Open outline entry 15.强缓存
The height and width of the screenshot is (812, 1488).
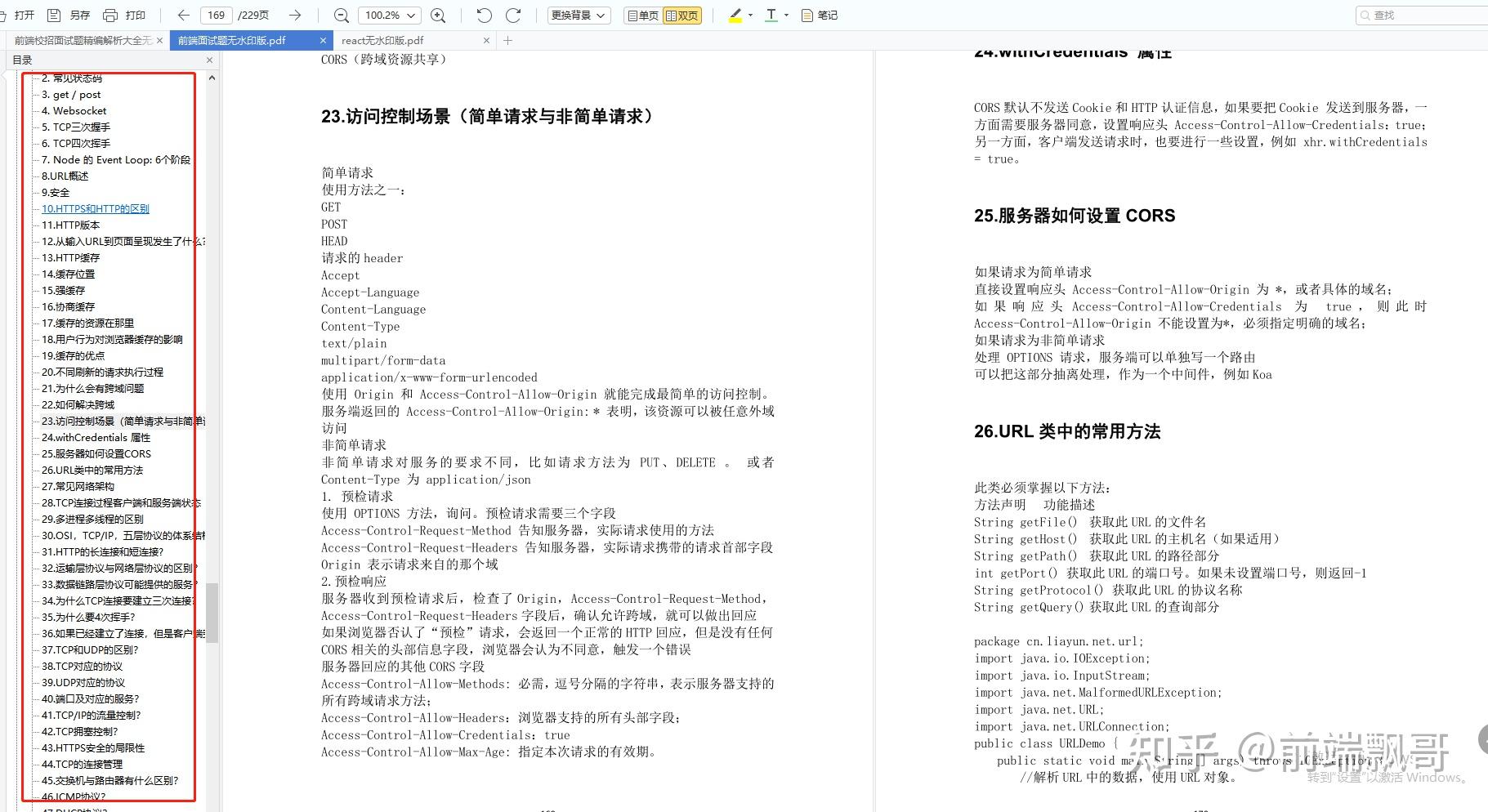pyautogui.click(x=63, y=291)
